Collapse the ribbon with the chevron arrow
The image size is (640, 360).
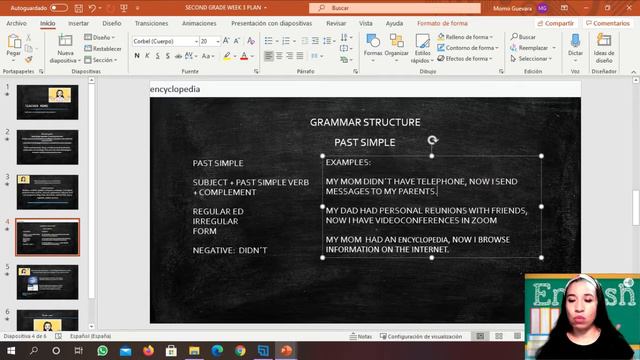(633, 72)
